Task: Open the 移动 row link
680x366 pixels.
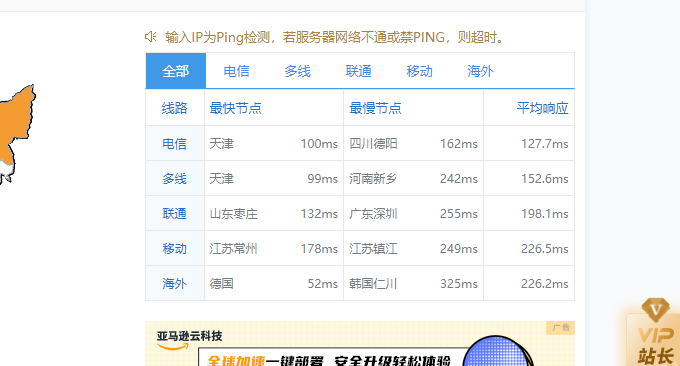Action: tap(174, 248)
